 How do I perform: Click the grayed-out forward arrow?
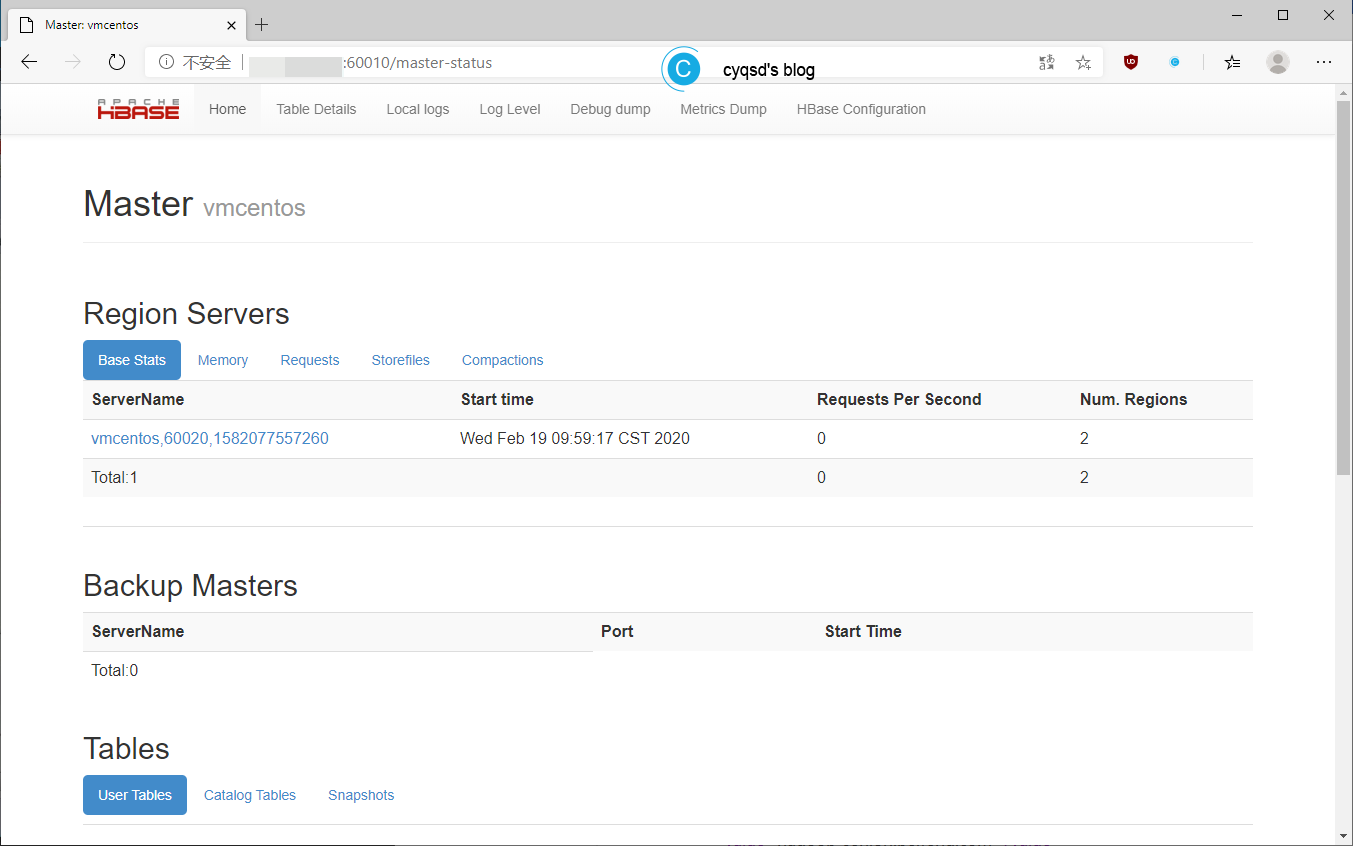pyautogui.click(x=73, y=62)
